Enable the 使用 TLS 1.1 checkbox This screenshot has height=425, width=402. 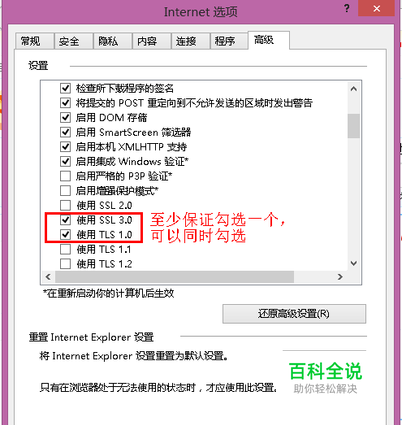click(x=65, y=249)
